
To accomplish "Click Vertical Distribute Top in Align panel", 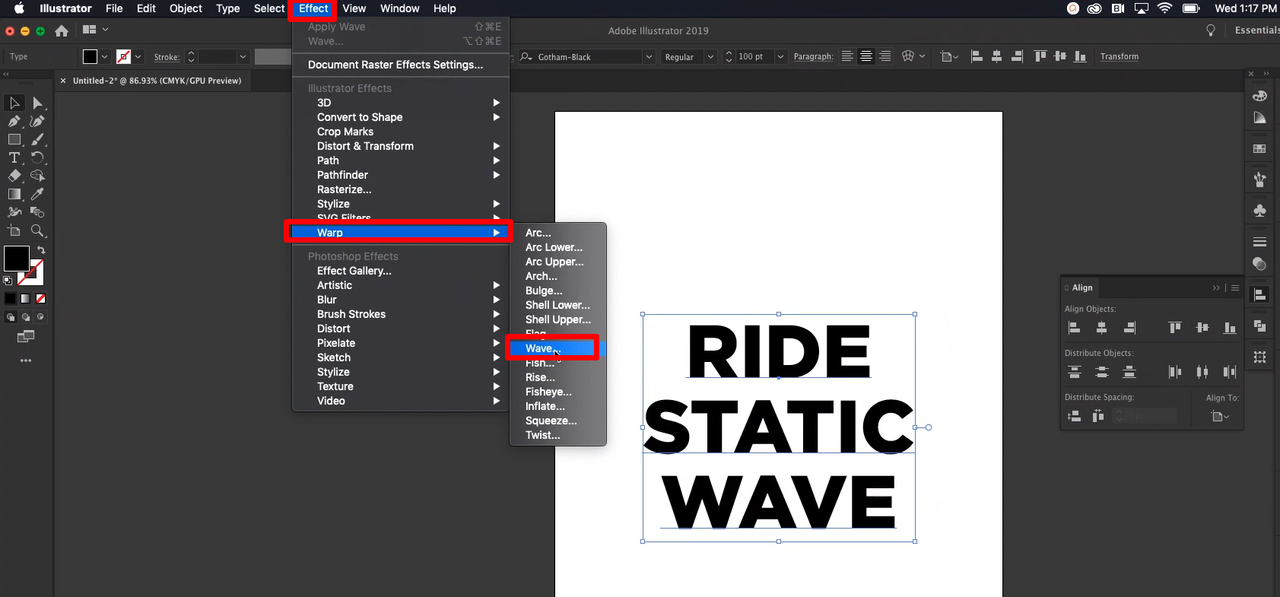I will click(x=1074, y=372).
